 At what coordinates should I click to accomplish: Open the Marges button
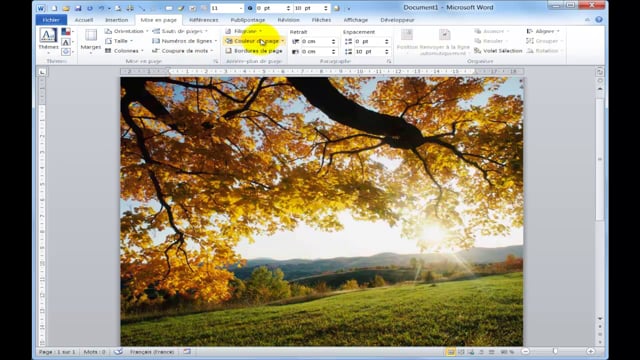pyautogui.click(x=91, y=41)
